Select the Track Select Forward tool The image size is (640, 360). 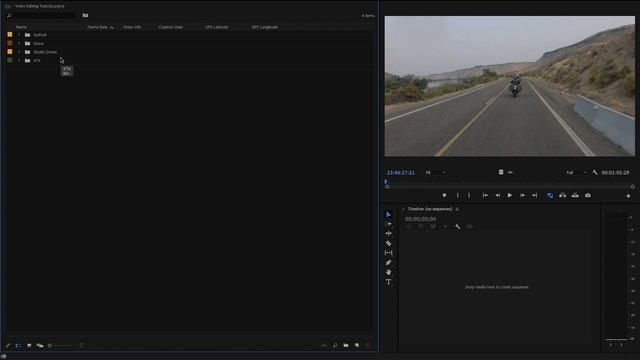click(388, 224)
